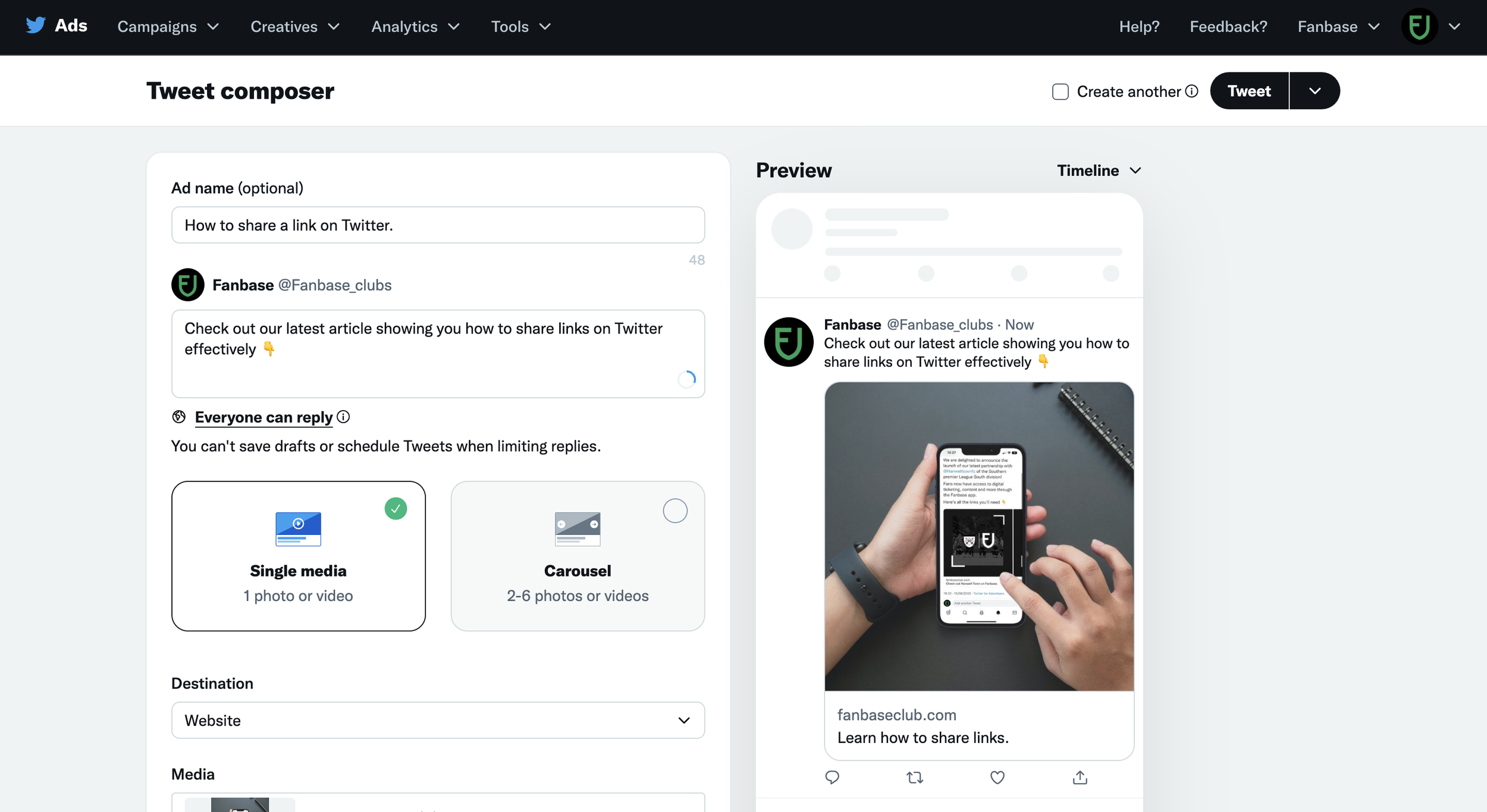The width and height of the screenshot is (1487, 812).
Task: Click the Twitter bird logo icon
Action: tap(36, 25)
